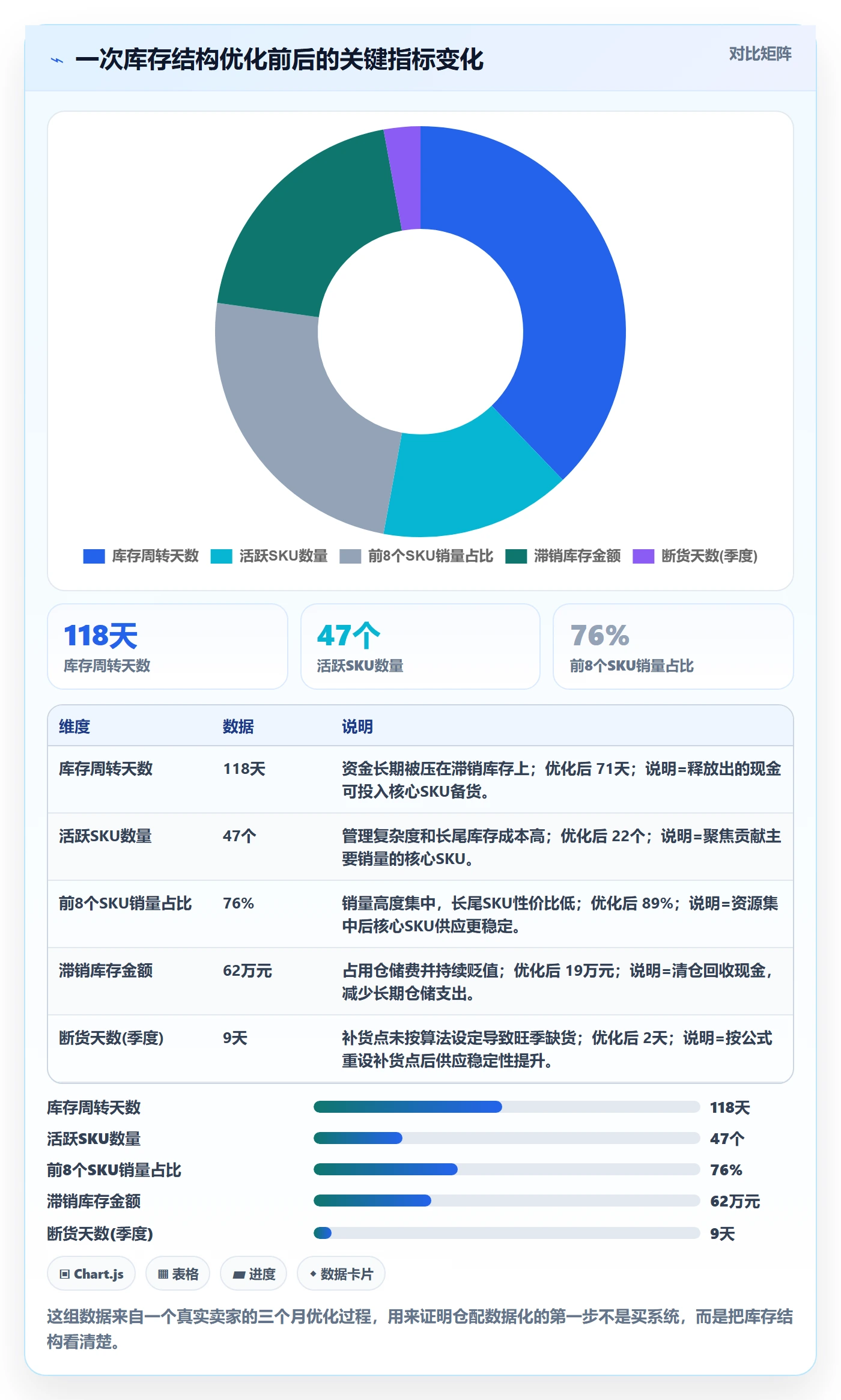Open the 118天 inventory turnover card
Image resolution: width=841 pixels, height=1400 pixels.
(x=168, y=647)
